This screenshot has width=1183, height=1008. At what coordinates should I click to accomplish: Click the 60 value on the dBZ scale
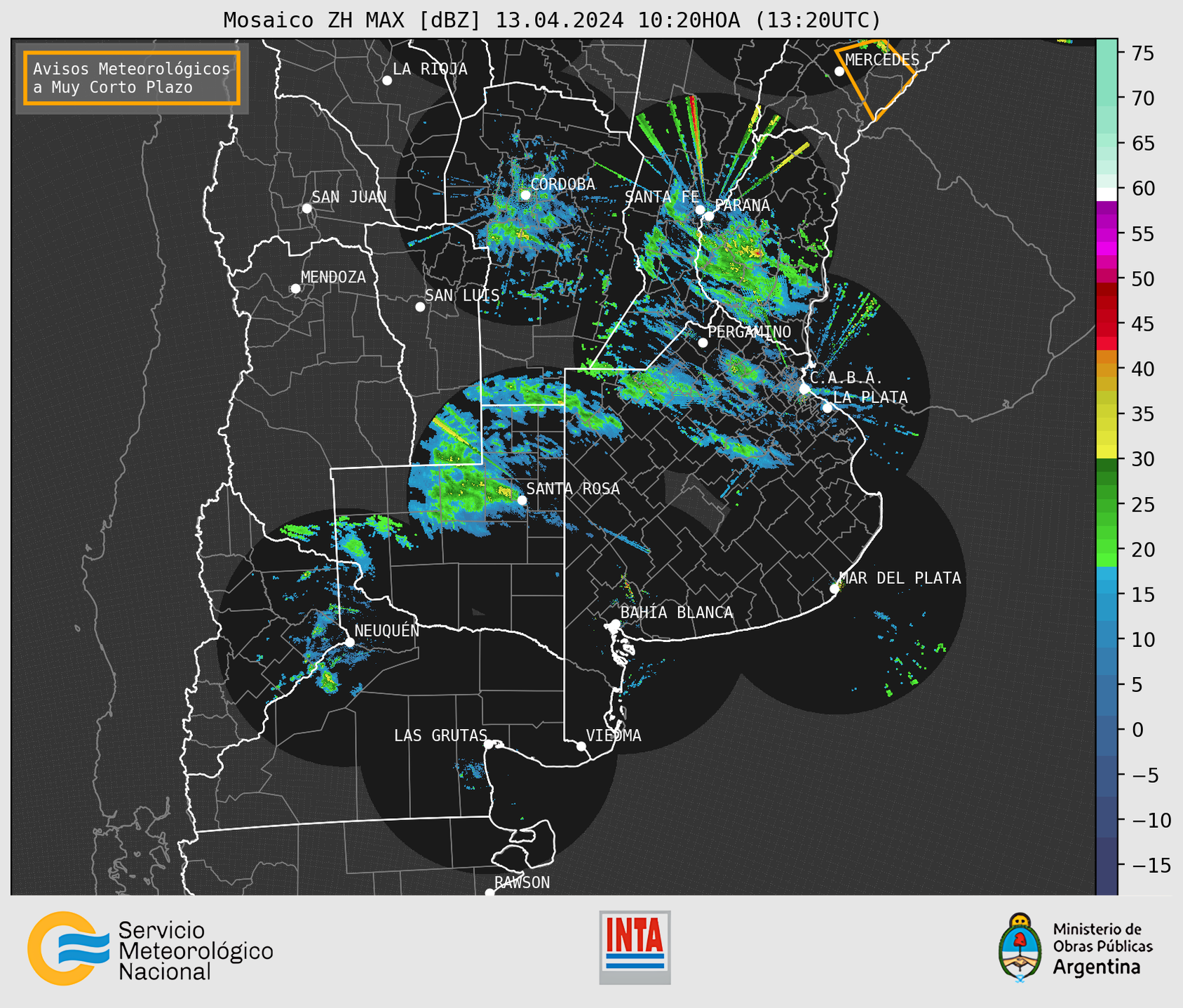tap(1142, 189)
